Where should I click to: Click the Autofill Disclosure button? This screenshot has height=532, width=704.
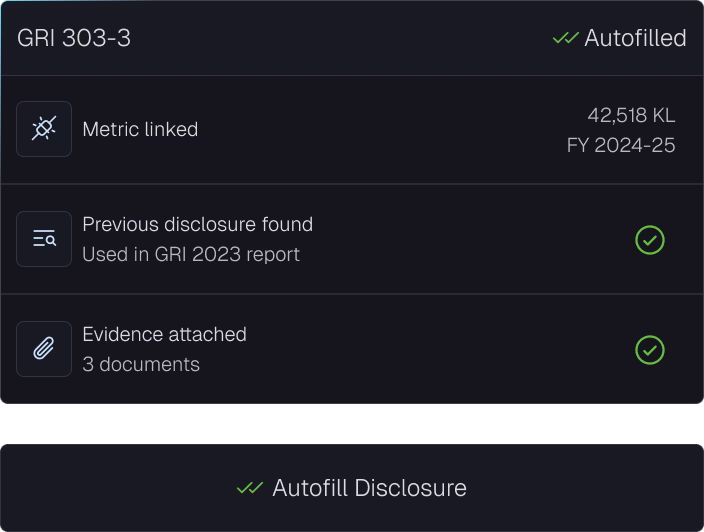click(x=352, y=488)
